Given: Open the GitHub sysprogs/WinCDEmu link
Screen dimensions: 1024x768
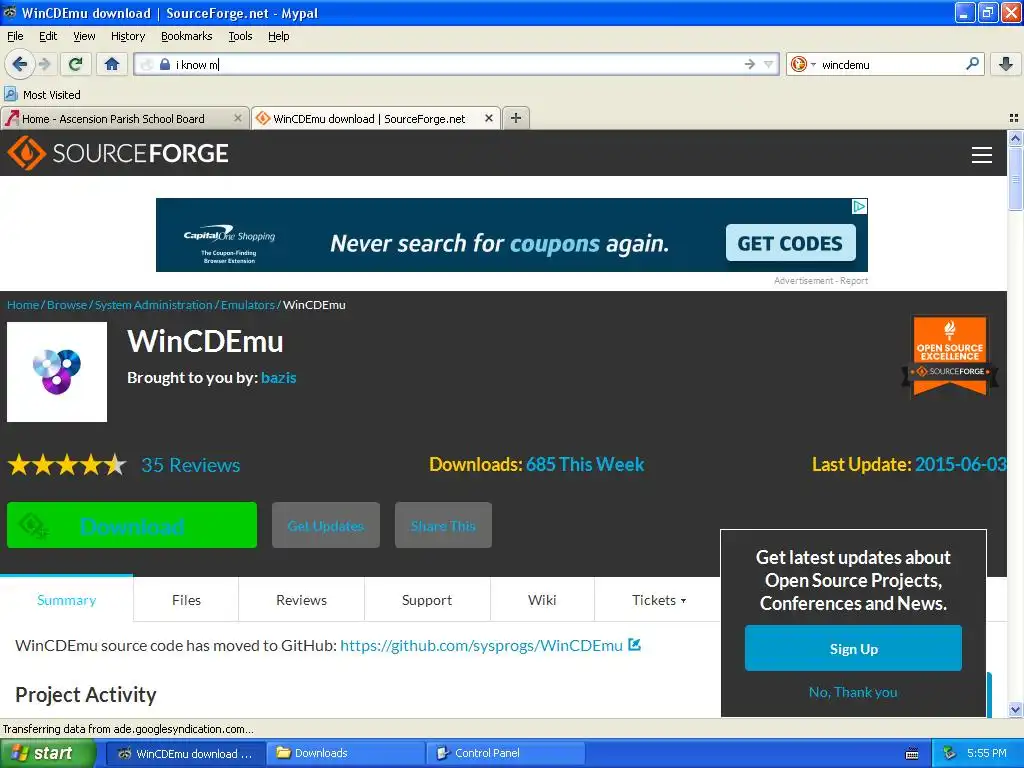Looking at the screenshot, I should tap(481, 645).
